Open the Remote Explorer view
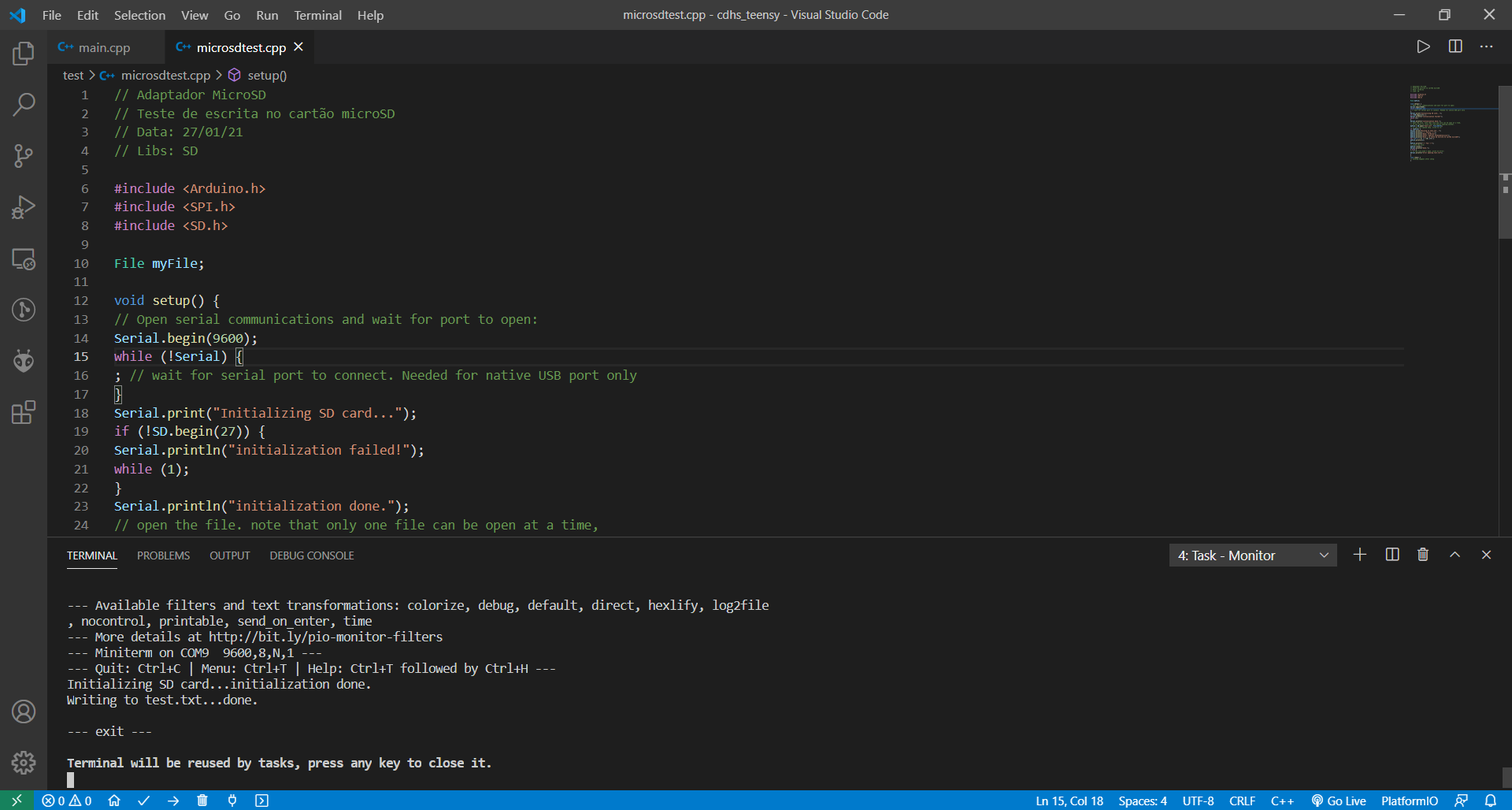1512x810 pixels. tap(24, 258)
